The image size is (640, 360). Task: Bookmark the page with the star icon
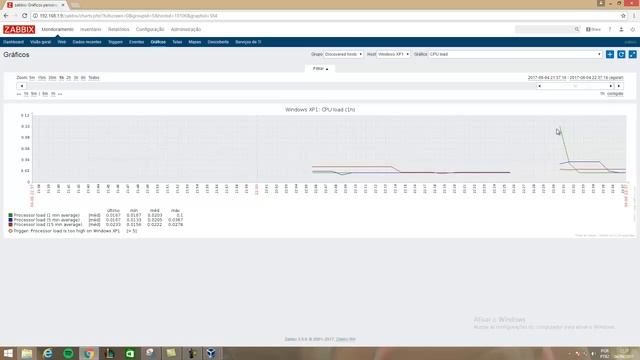tap(623, 16)
